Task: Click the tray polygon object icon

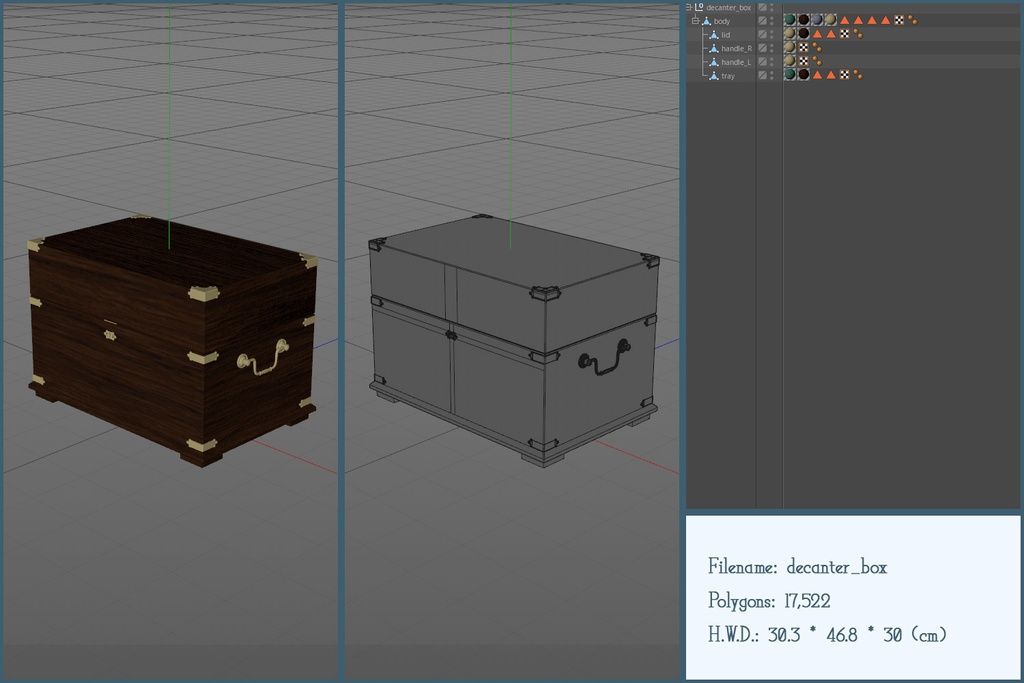Action: click(x=714, y=76)
